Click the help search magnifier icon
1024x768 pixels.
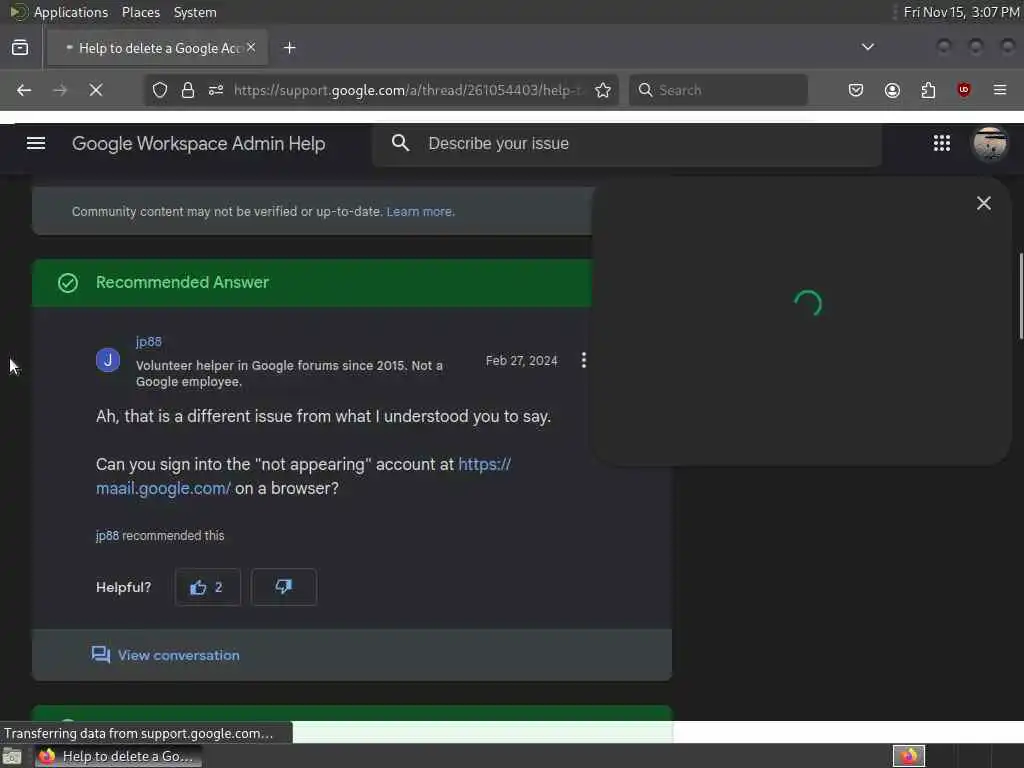pos(400,143)
